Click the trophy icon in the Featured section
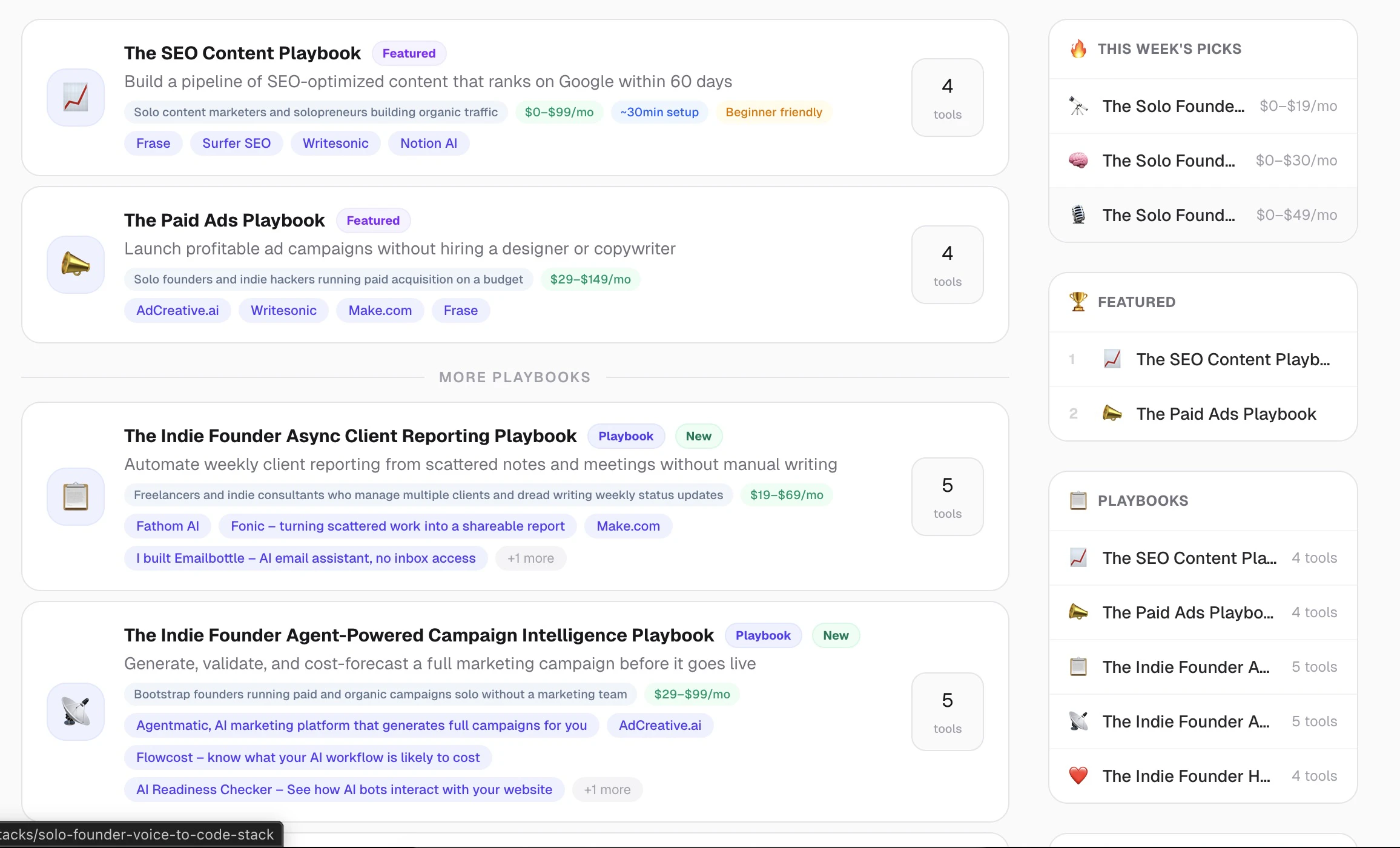The width and height of the screenshot is (1400, 848). (1078, 302)
